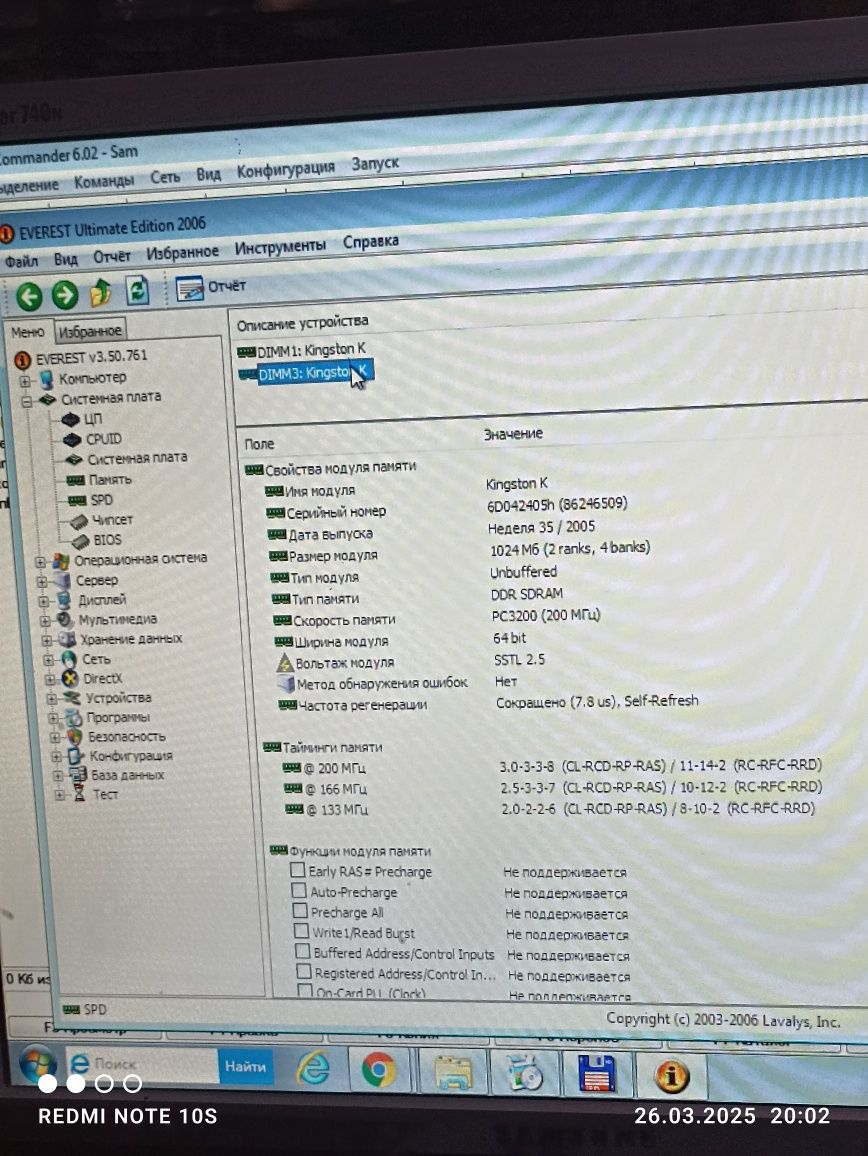Click the Программы icon in tree
Screen dimensions: 868x1156
click(73, 717)
